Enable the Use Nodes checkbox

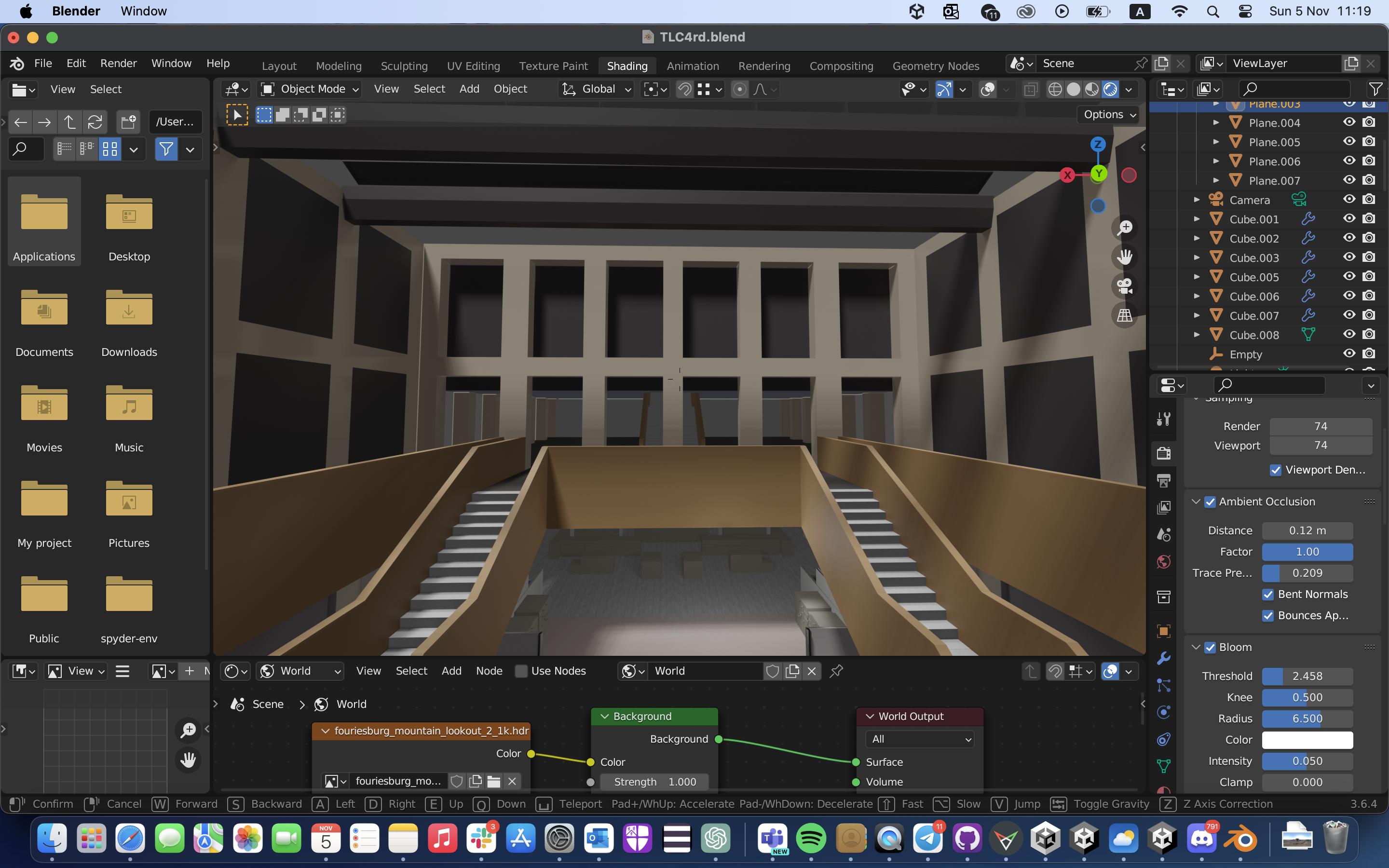521,671
